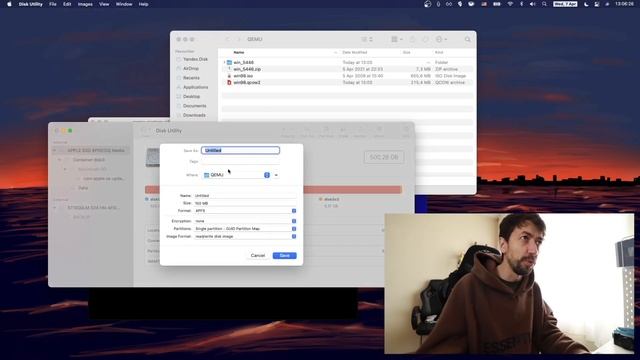Open the Image Format dropdown
Image resolution: width=640 pixels, height=360 pixels.
coord(245,236)
